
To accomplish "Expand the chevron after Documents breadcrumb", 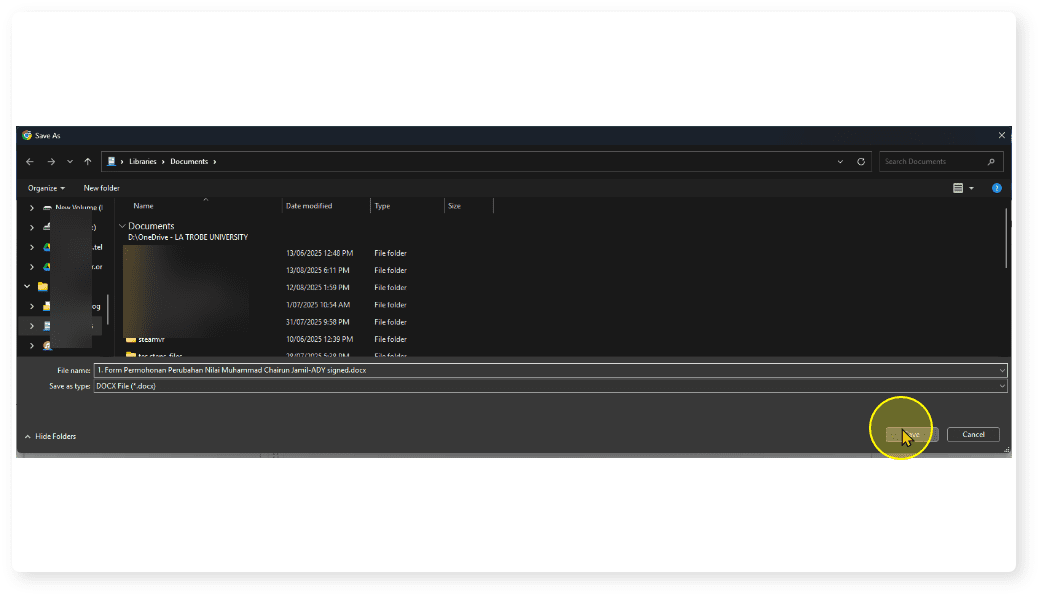I will (215, 162).
